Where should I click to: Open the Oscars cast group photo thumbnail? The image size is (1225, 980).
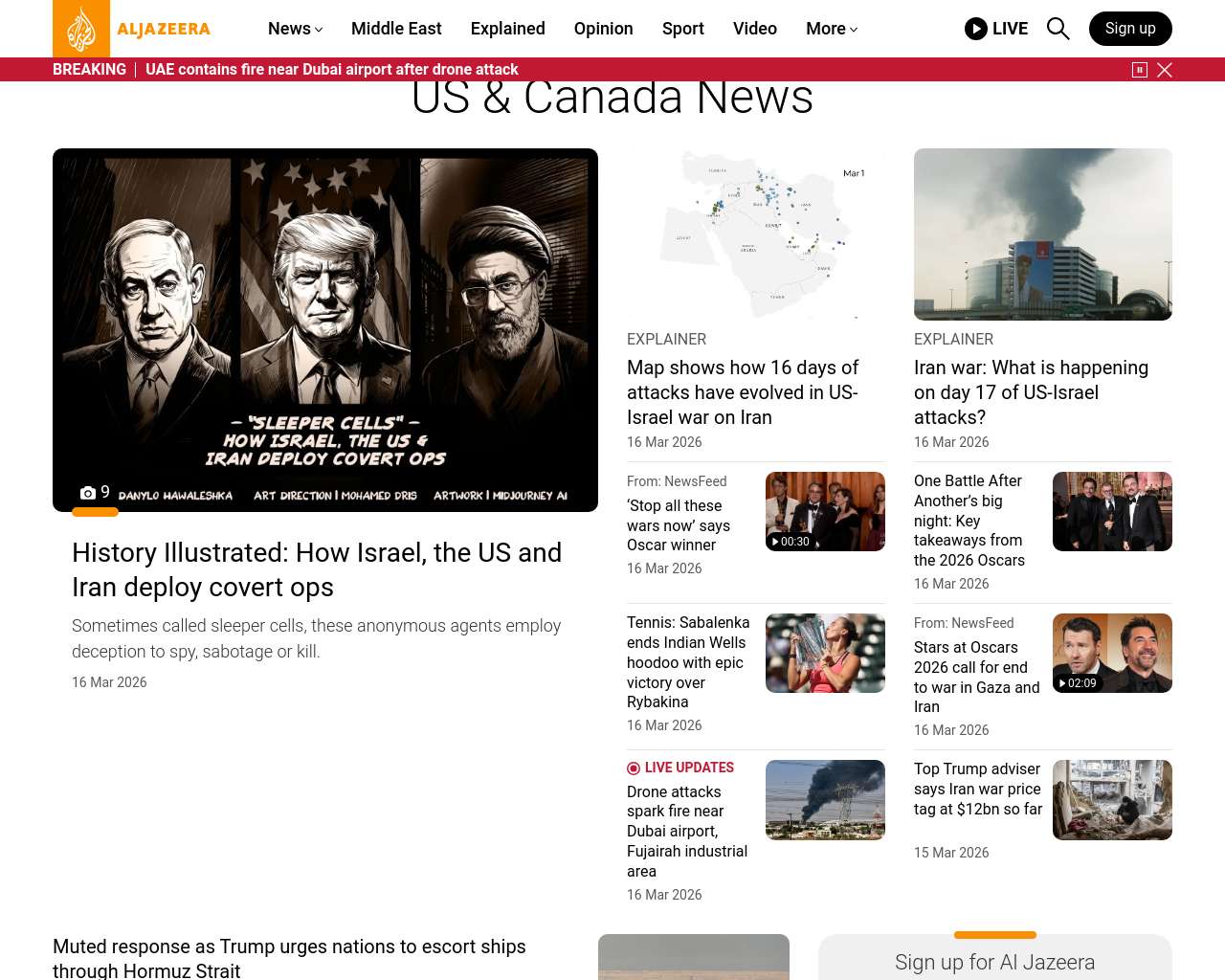1112,511
